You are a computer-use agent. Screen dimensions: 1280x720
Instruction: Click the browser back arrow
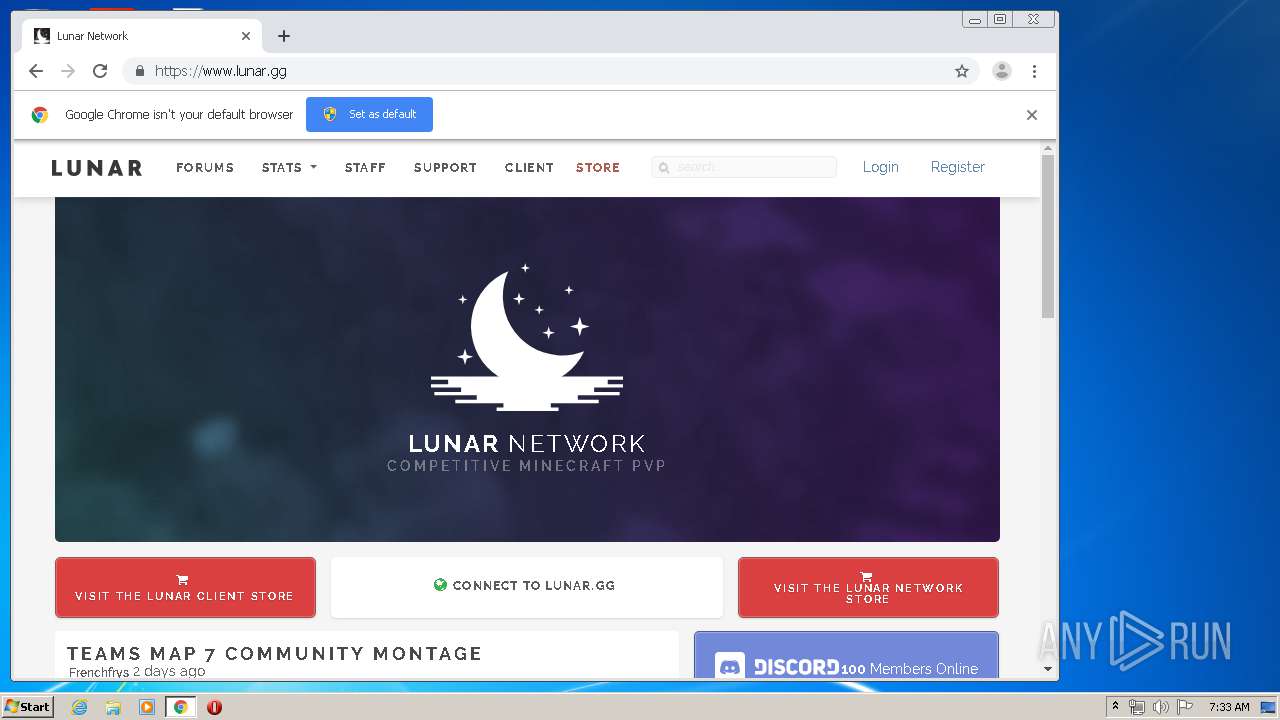(x=36, y=71)
